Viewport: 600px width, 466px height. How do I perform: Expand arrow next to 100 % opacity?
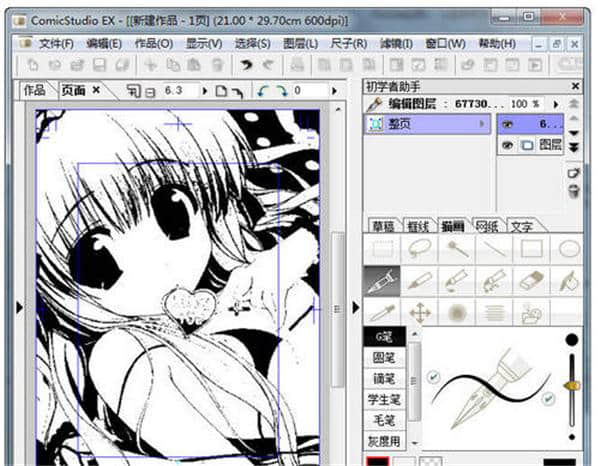pos(554,104)
